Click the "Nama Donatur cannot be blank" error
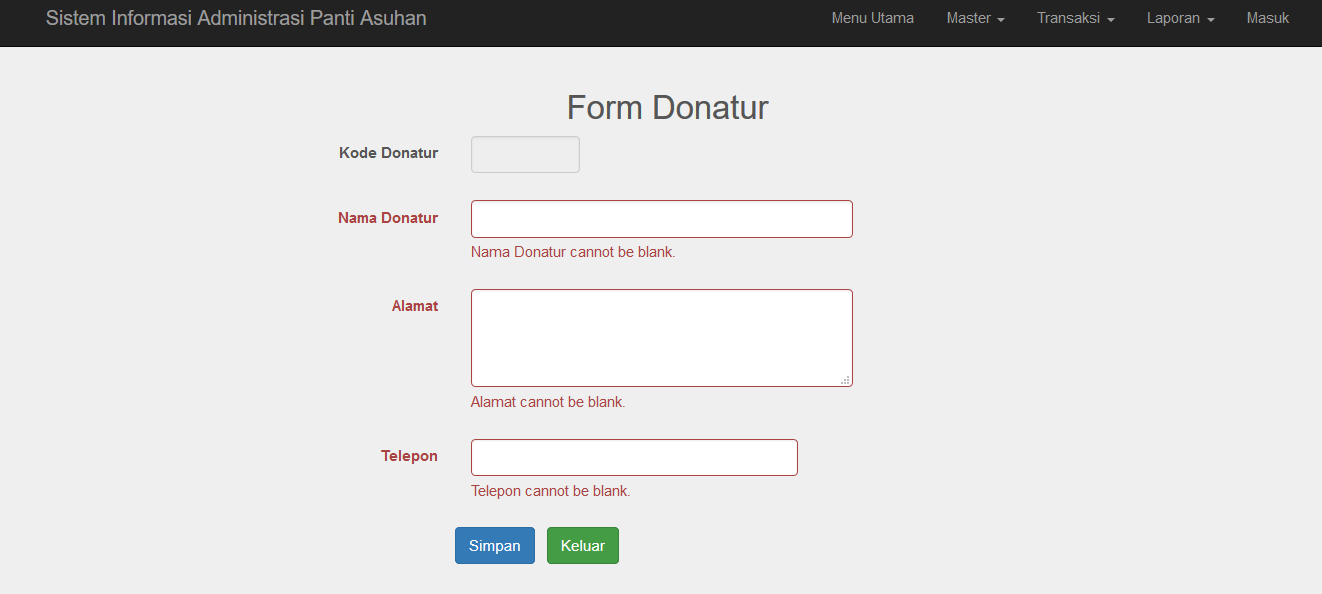The height and width of the screenshot is (594, 1322). pos(573,252)
